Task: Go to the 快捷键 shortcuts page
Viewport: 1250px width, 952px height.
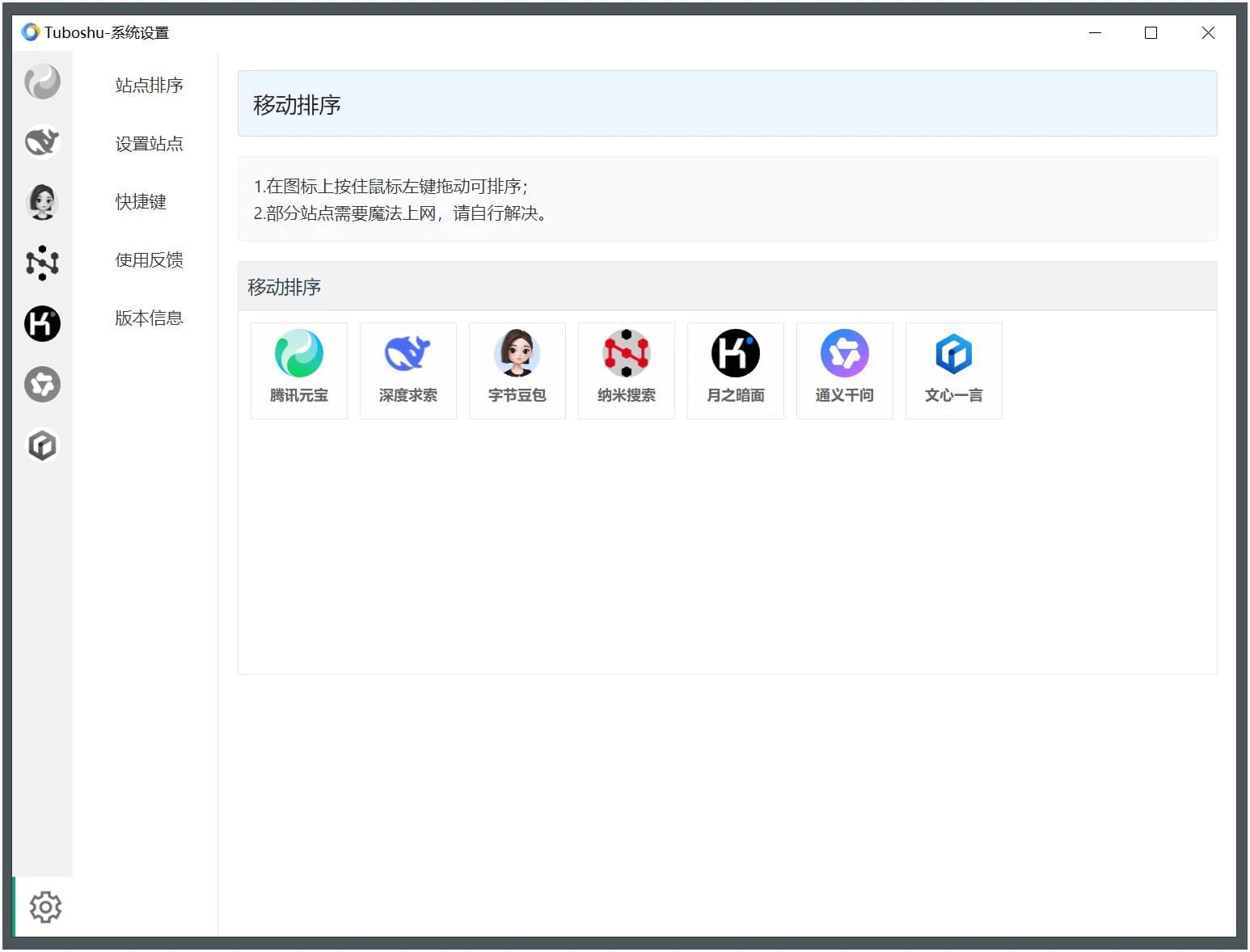Action: point(141,201)
